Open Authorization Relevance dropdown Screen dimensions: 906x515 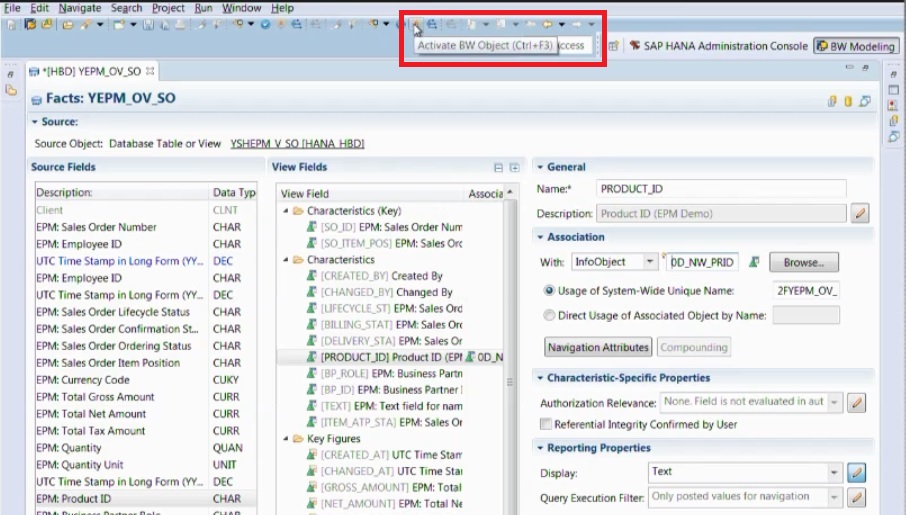click(x=834, y=402)
